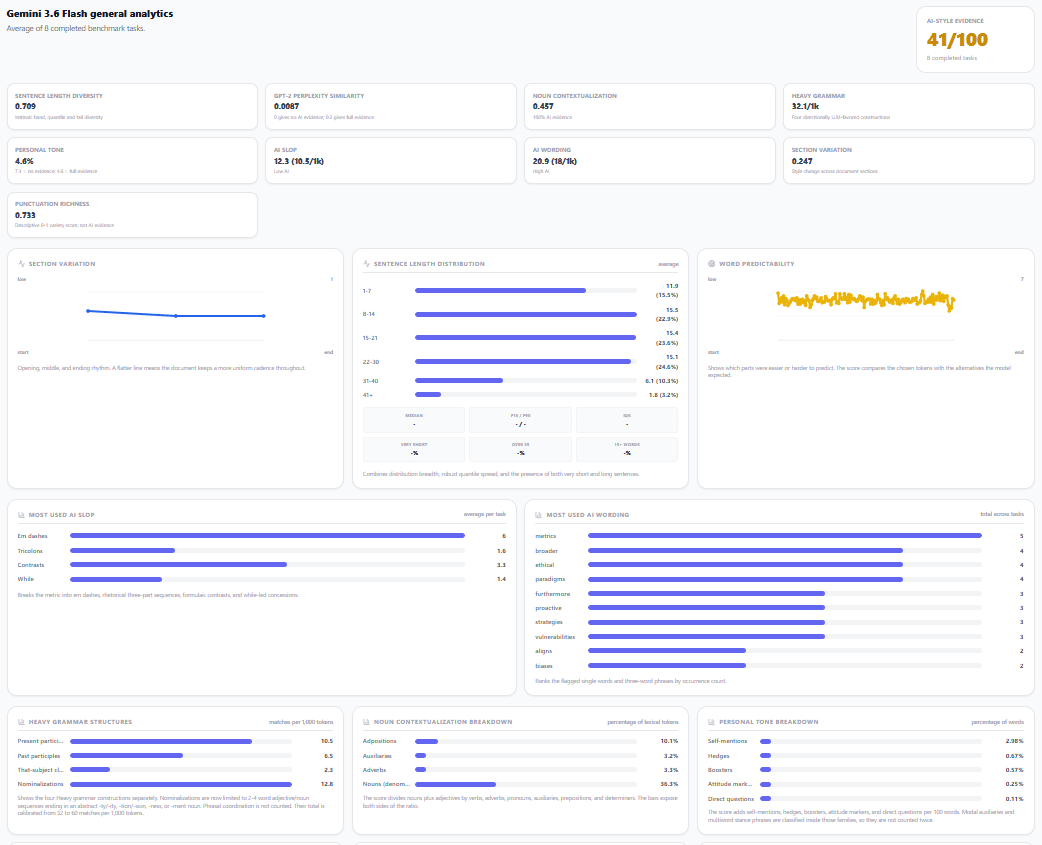Click the blue line in Section Variation chart

[x=175, y=315]
